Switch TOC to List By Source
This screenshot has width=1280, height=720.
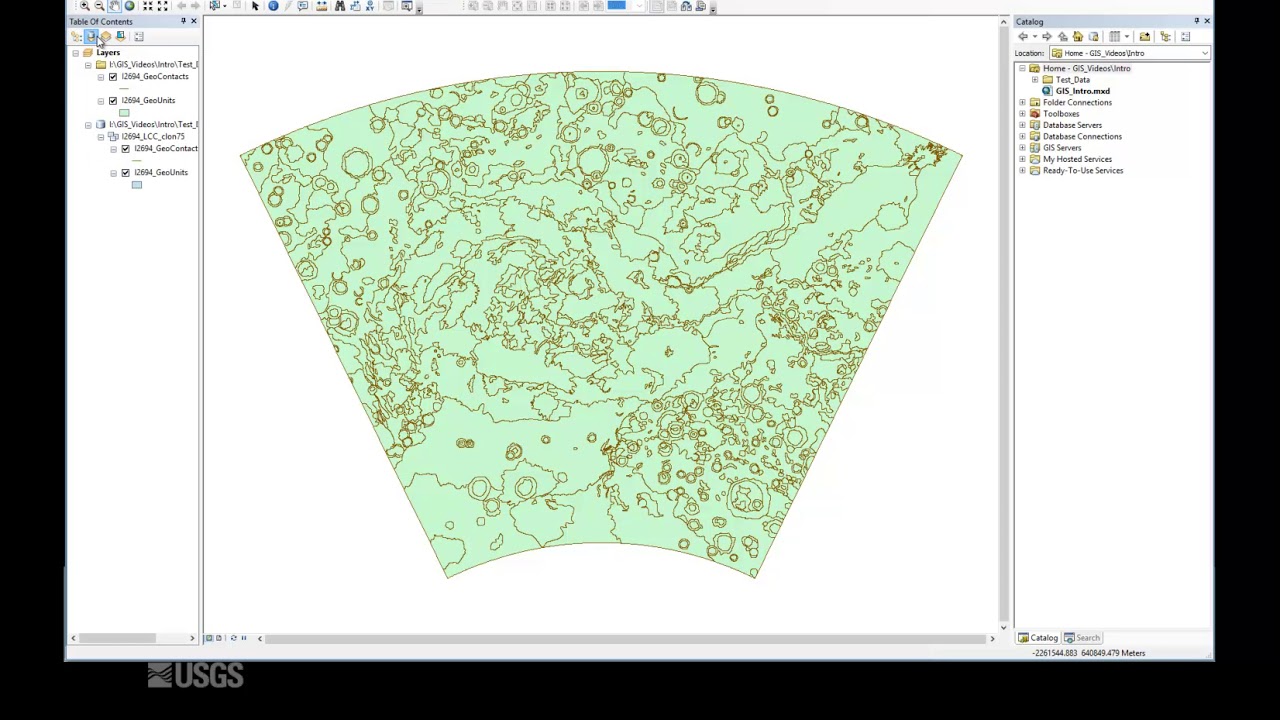(91, 37)
